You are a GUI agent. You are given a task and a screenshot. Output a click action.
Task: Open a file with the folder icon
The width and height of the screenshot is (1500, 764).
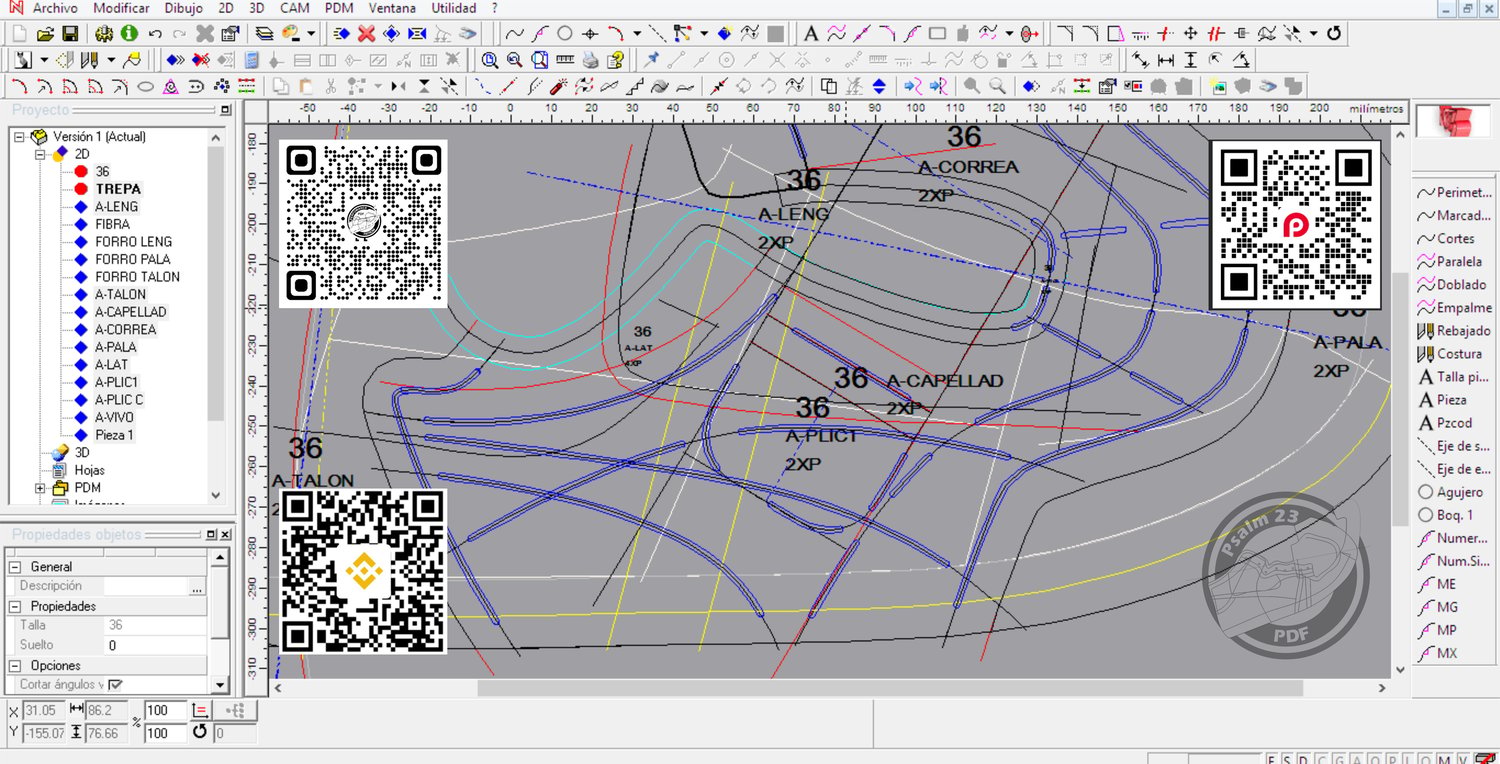pyautogui.click(x=45, y=33)
